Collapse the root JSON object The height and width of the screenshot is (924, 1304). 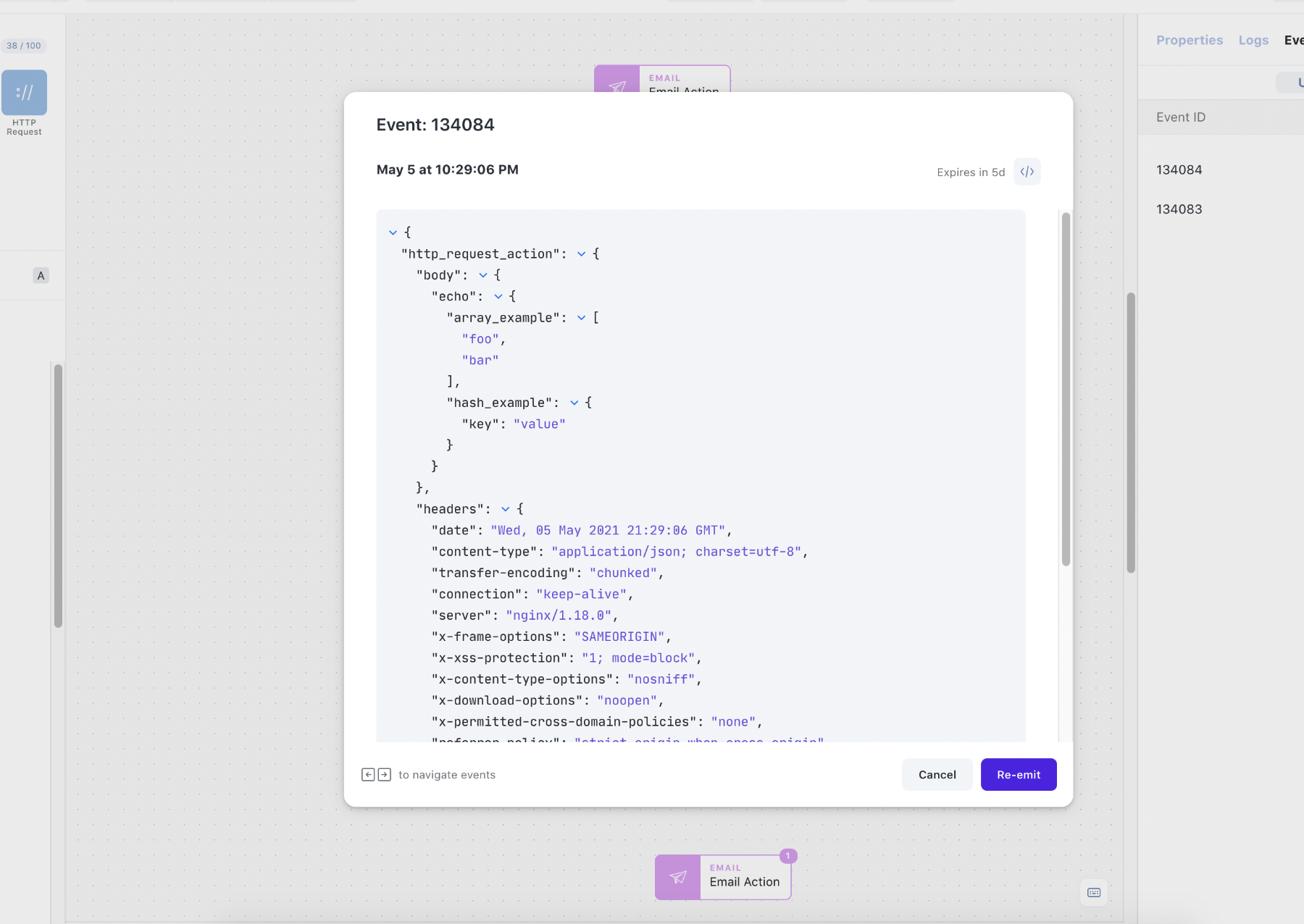[393, 232]
